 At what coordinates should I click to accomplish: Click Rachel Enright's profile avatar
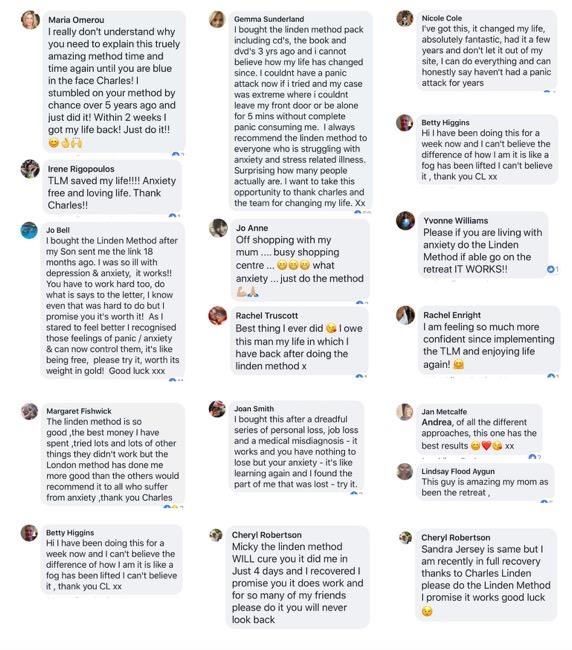(405, 315)
